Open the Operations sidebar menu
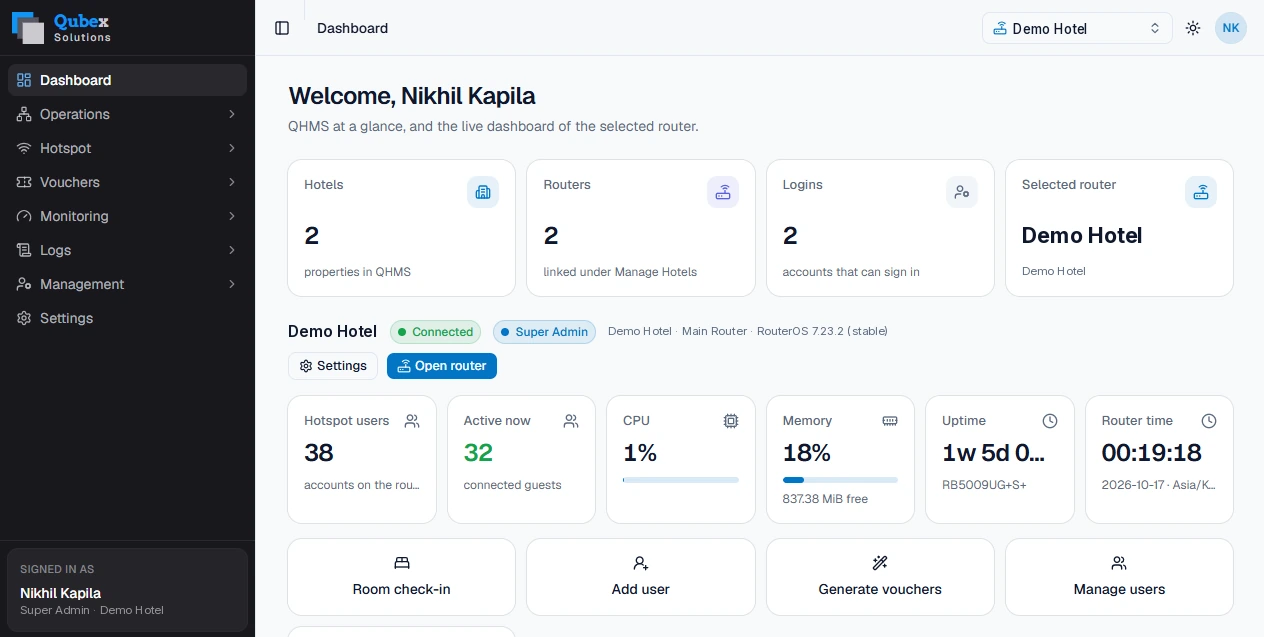Image resolution: width=1264 pixels, height=637 pixels. point(127,114)
